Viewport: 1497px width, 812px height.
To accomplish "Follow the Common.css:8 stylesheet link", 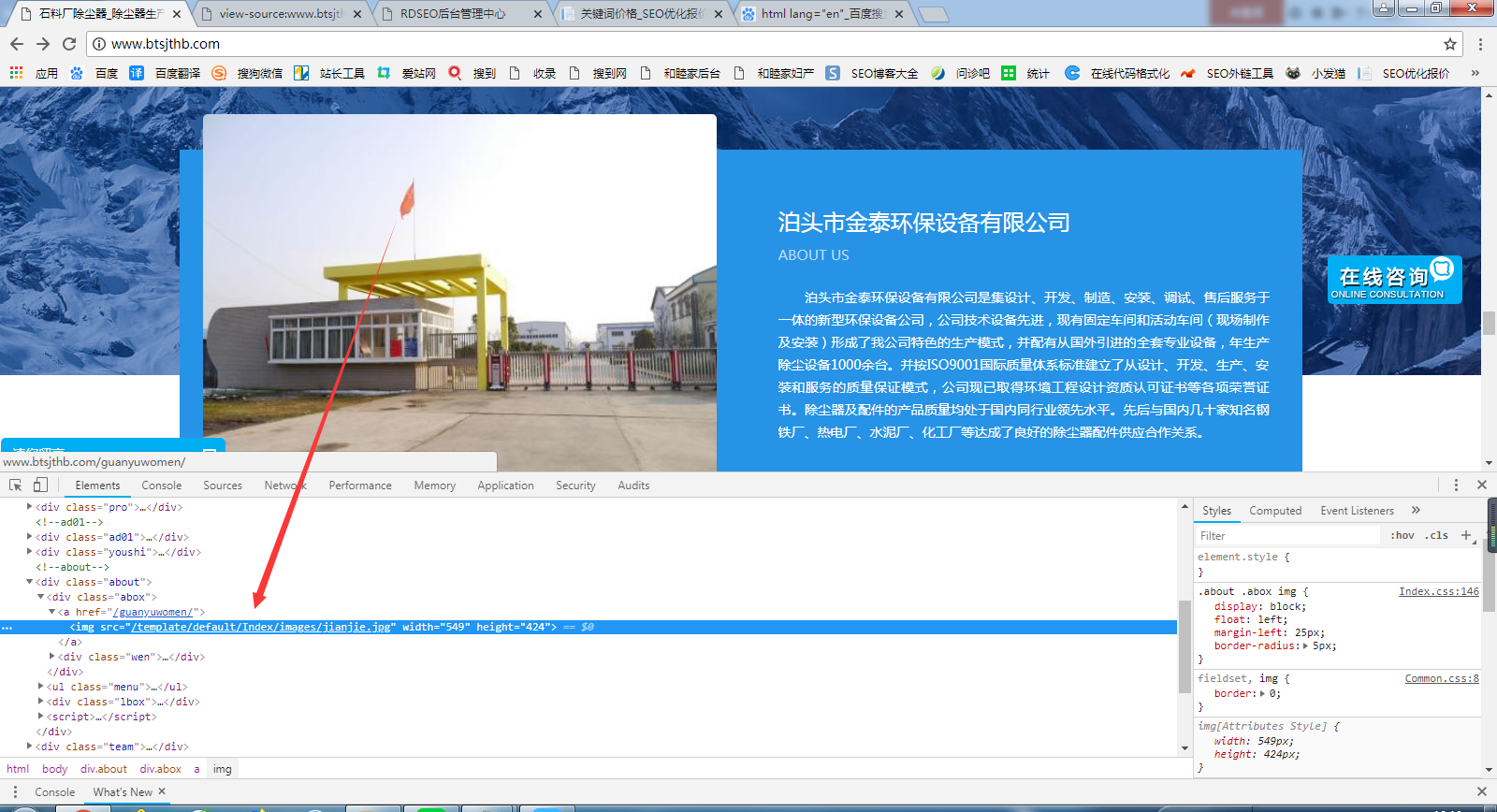I will 1441,678.
